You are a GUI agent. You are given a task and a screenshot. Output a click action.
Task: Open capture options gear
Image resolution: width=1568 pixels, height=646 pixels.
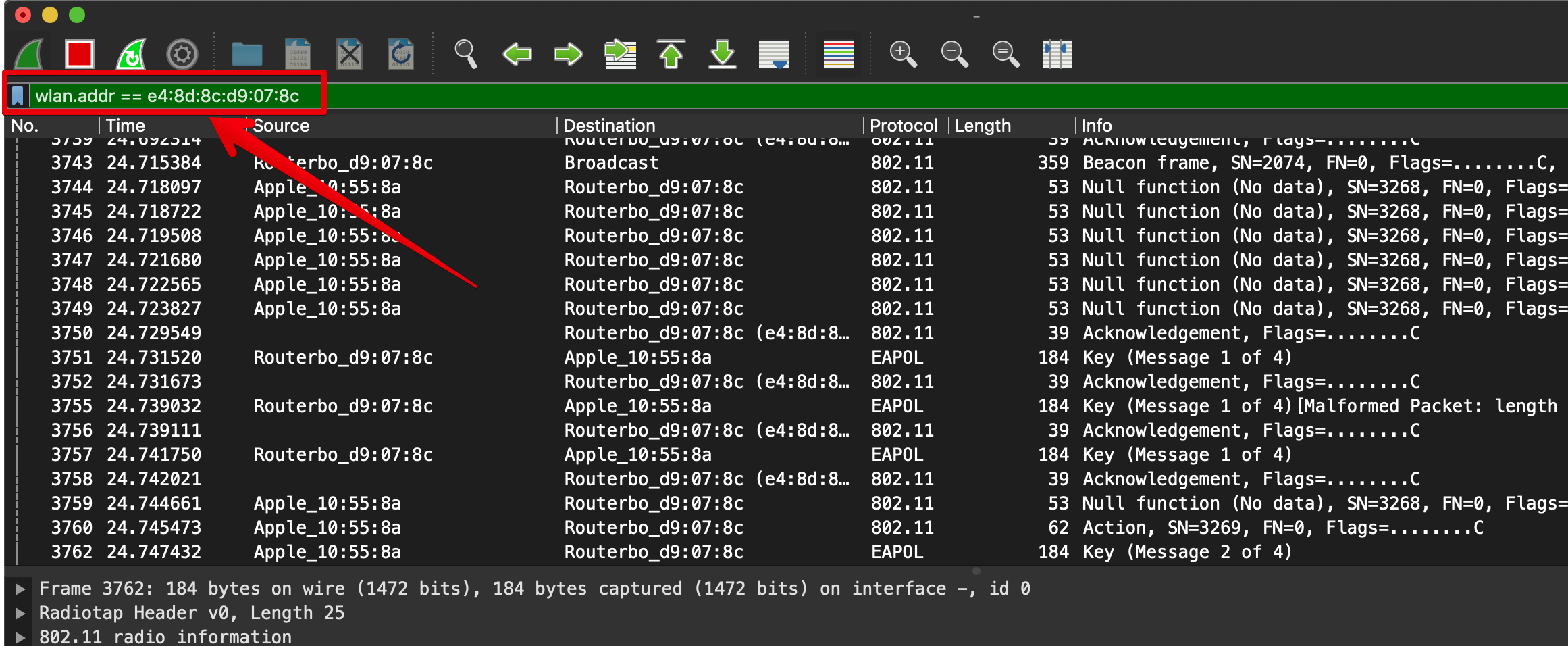pyautogui.click(x=182, y=54)
